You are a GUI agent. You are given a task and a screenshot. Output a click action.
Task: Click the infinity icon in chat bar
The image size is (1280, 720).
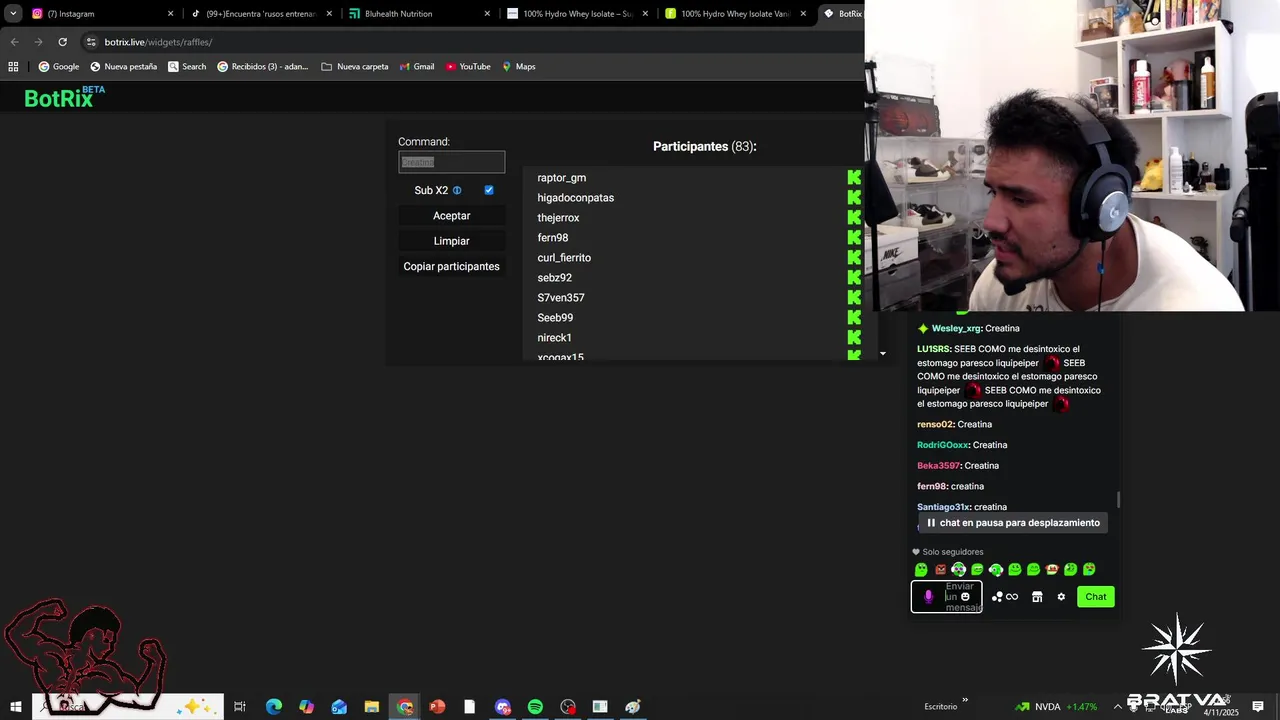[x=1012, y=597]
